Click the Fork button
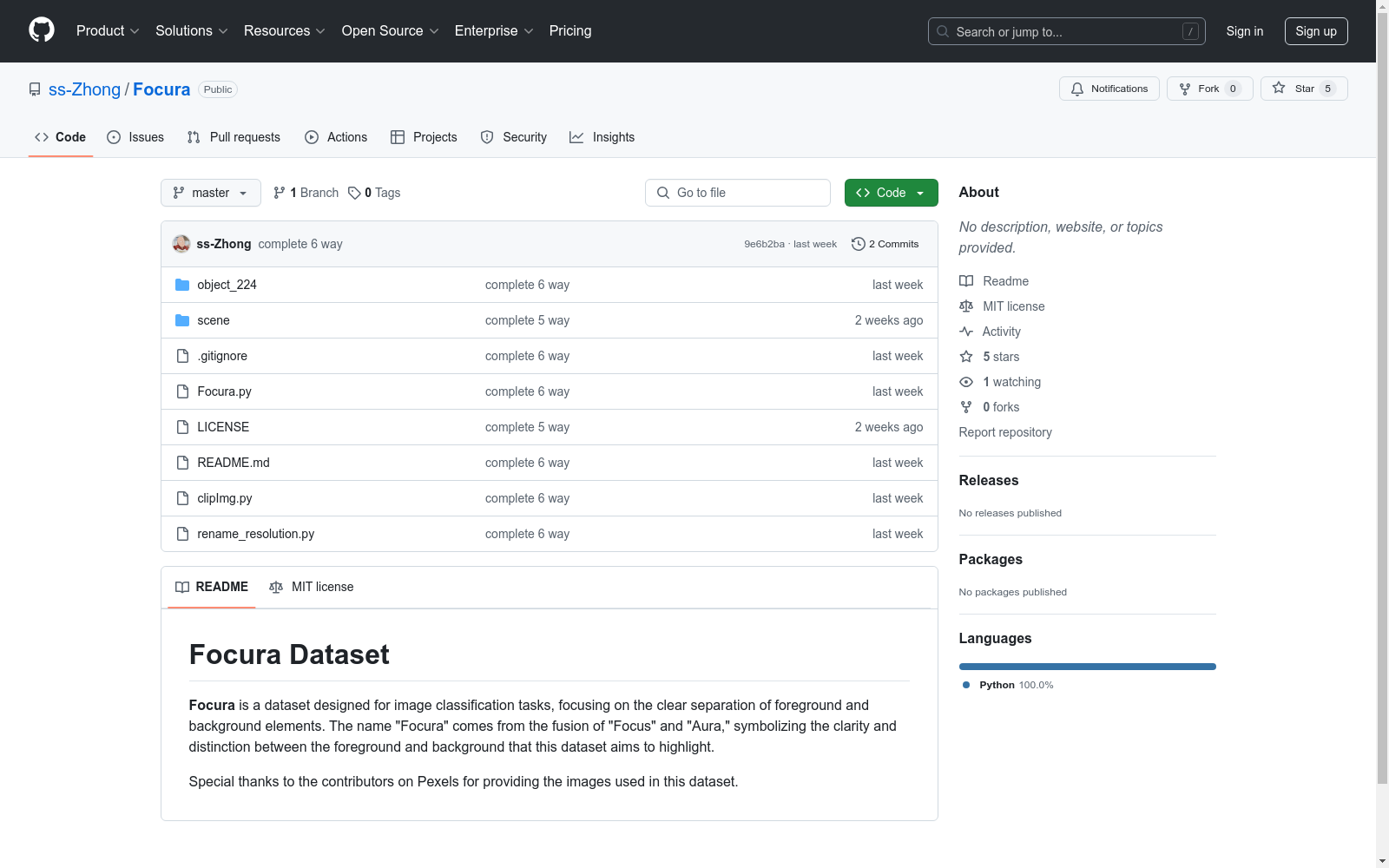The width and height of the screenshot is (1389, 868). pyautogui.click(x=1210, y=89)
